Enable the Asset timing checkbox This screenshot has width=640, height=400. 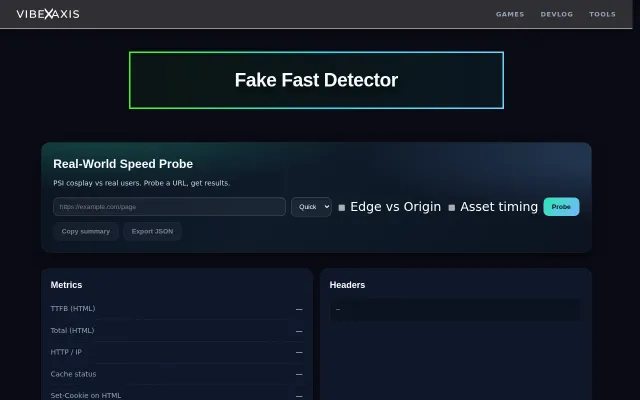pyautogui.click(x=451, y=208)
